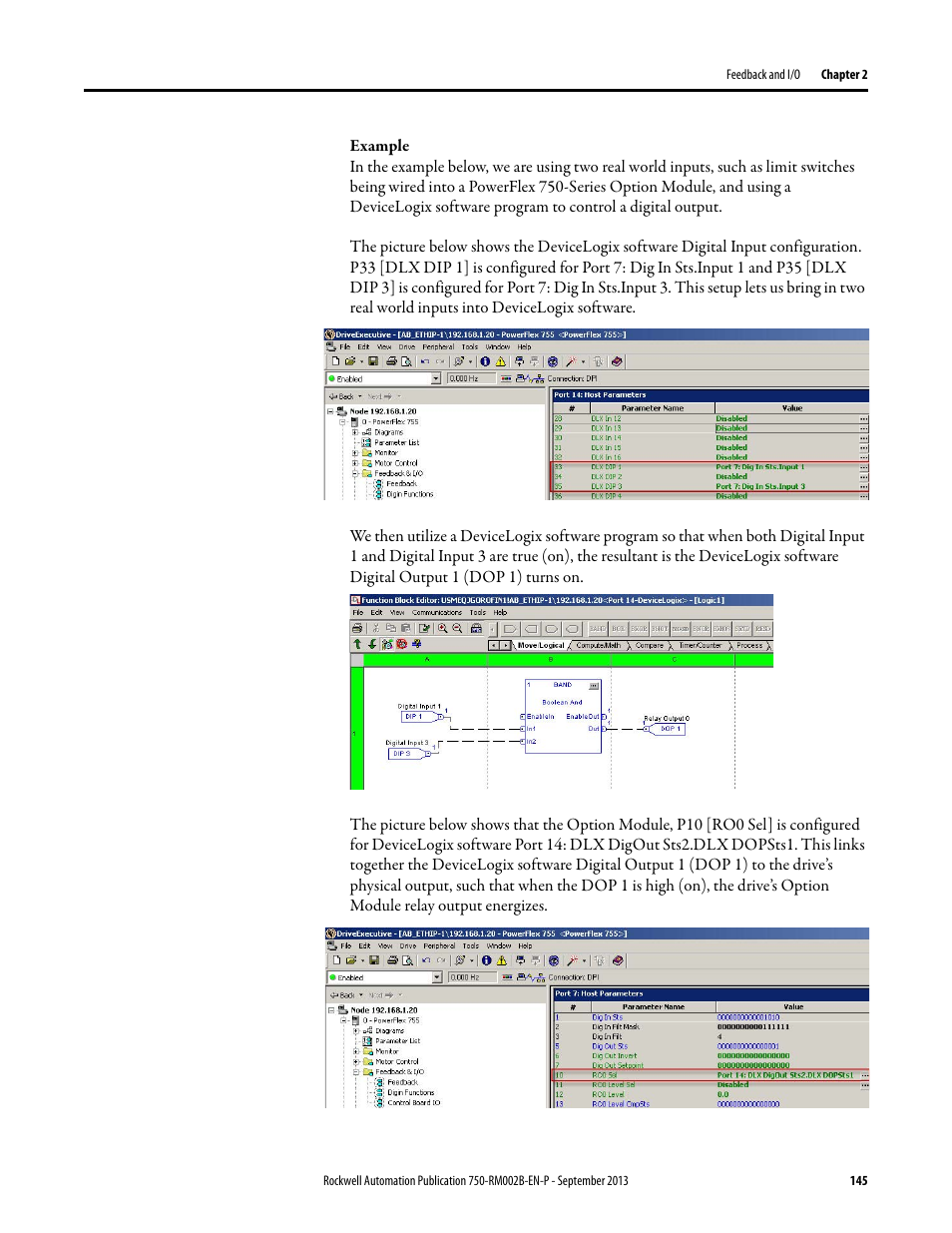Select the BOR function block button in the element toolbar

618,629
